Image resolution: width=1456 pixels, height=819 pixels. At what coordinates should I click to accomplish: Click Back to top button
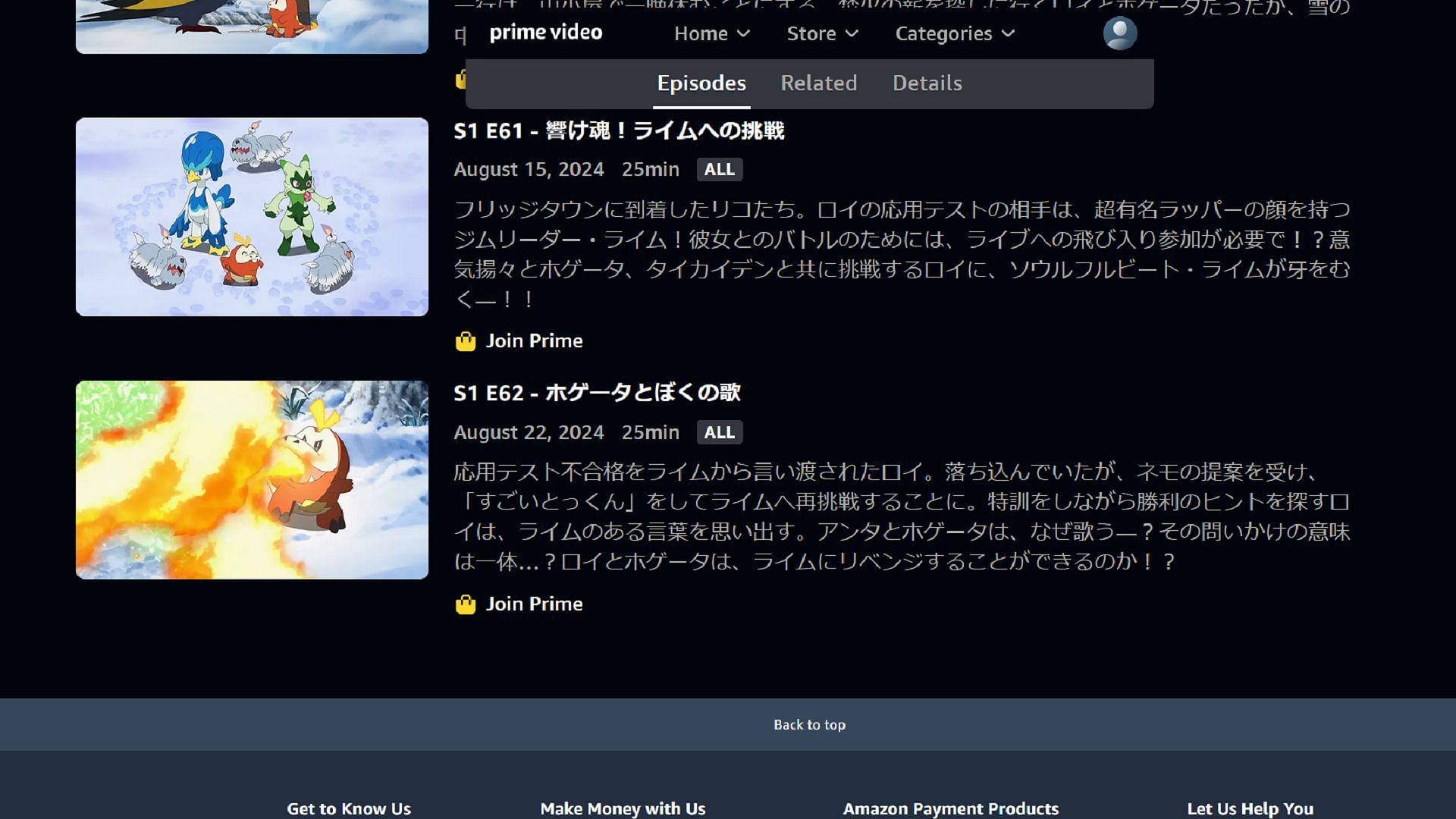pos(809,724)
